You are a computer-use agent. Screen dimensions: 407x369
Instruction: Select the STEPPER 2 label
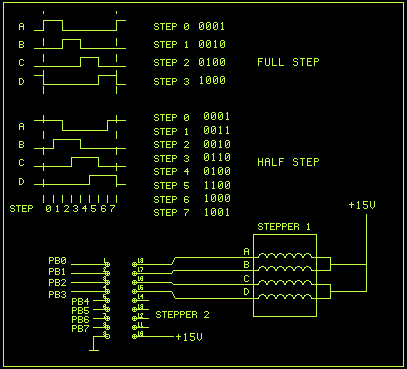[x=182, y=315]
